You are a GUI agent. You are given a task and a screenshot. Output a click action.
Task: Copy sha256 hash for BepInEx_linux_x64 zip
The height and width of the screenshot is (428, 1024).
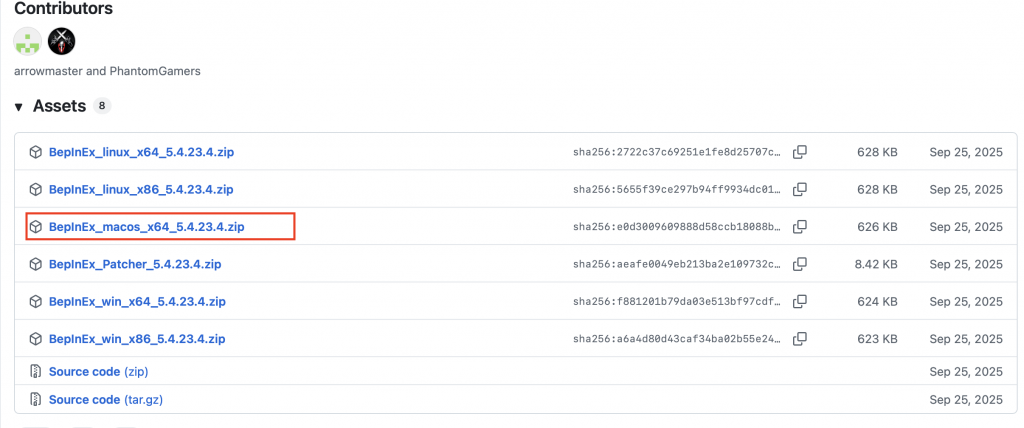[799, 152]
